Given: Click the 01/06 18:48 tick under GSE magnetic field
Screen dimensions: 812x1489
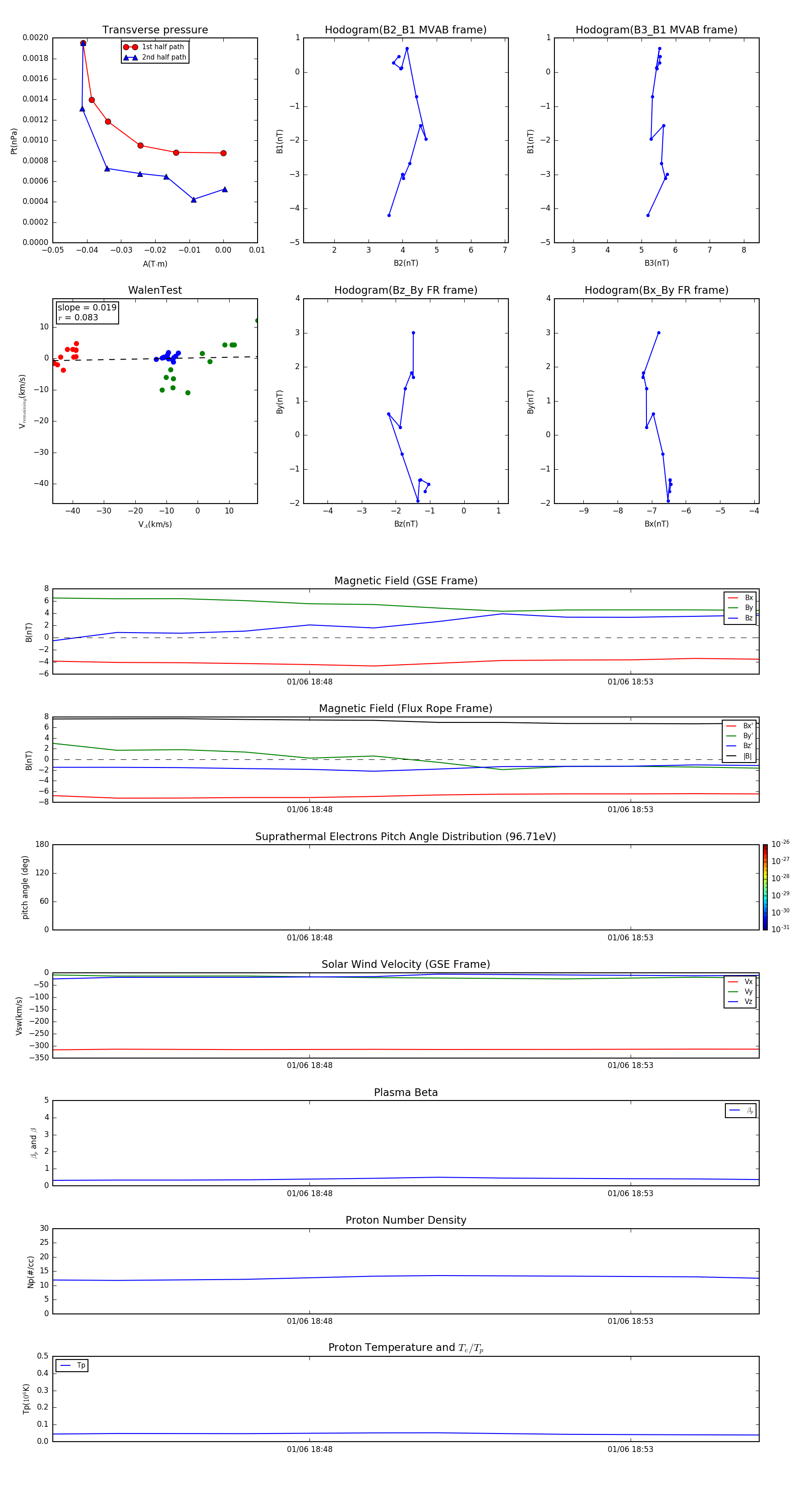Looking at the screenshot, I should [310, 682].
